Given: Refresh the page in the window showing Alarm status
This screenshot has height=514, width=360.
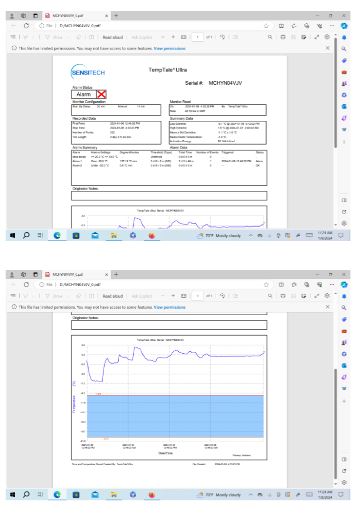Looking at the screenshot, I should (x=26, y=26).
